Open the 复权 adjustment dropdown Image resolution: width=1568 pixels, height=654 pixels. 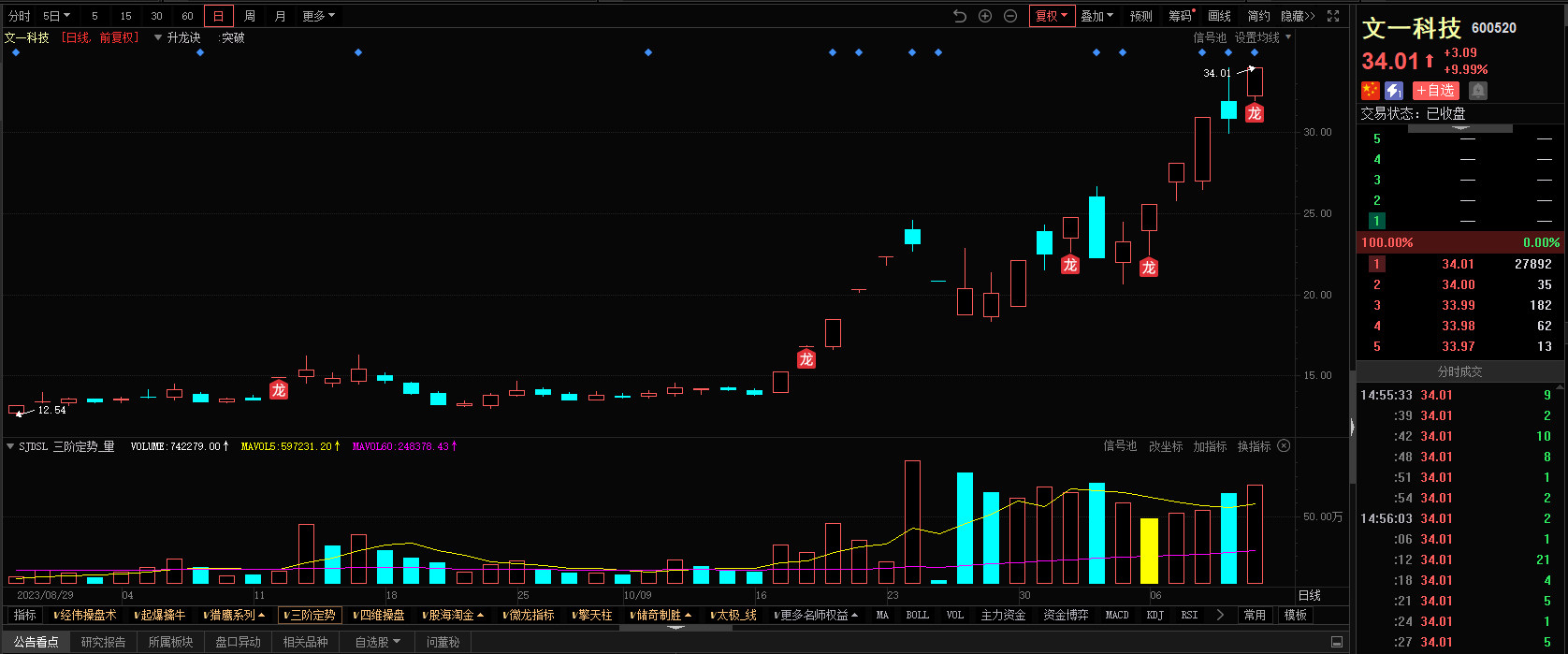point(1052,16)
